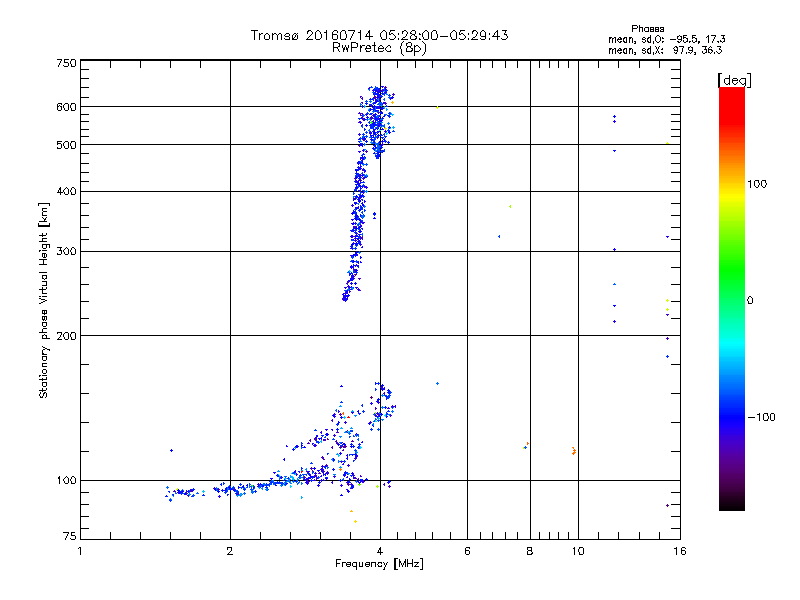Screen dimensions: 800x600
Task: Click the x-axis tick label '8'
Action: point(530,551)
